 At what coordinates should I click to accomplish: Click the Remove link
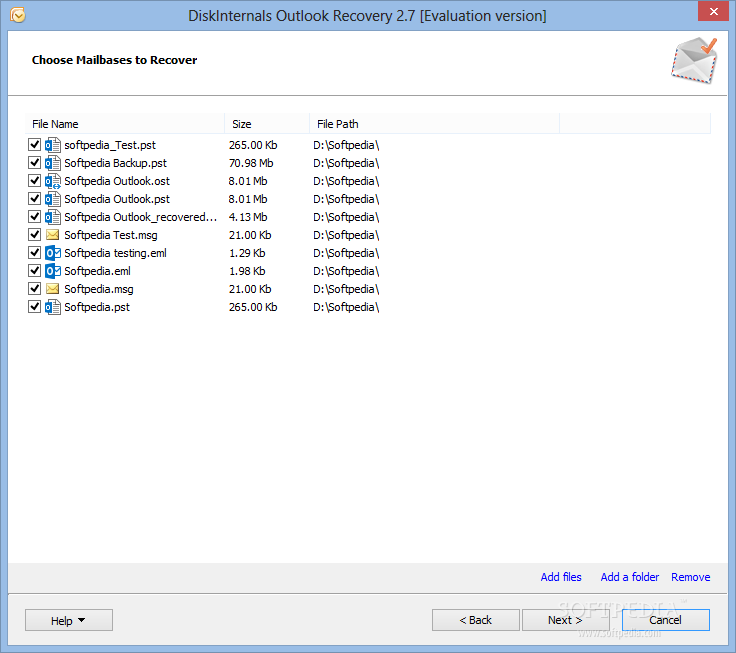[690, 577]
